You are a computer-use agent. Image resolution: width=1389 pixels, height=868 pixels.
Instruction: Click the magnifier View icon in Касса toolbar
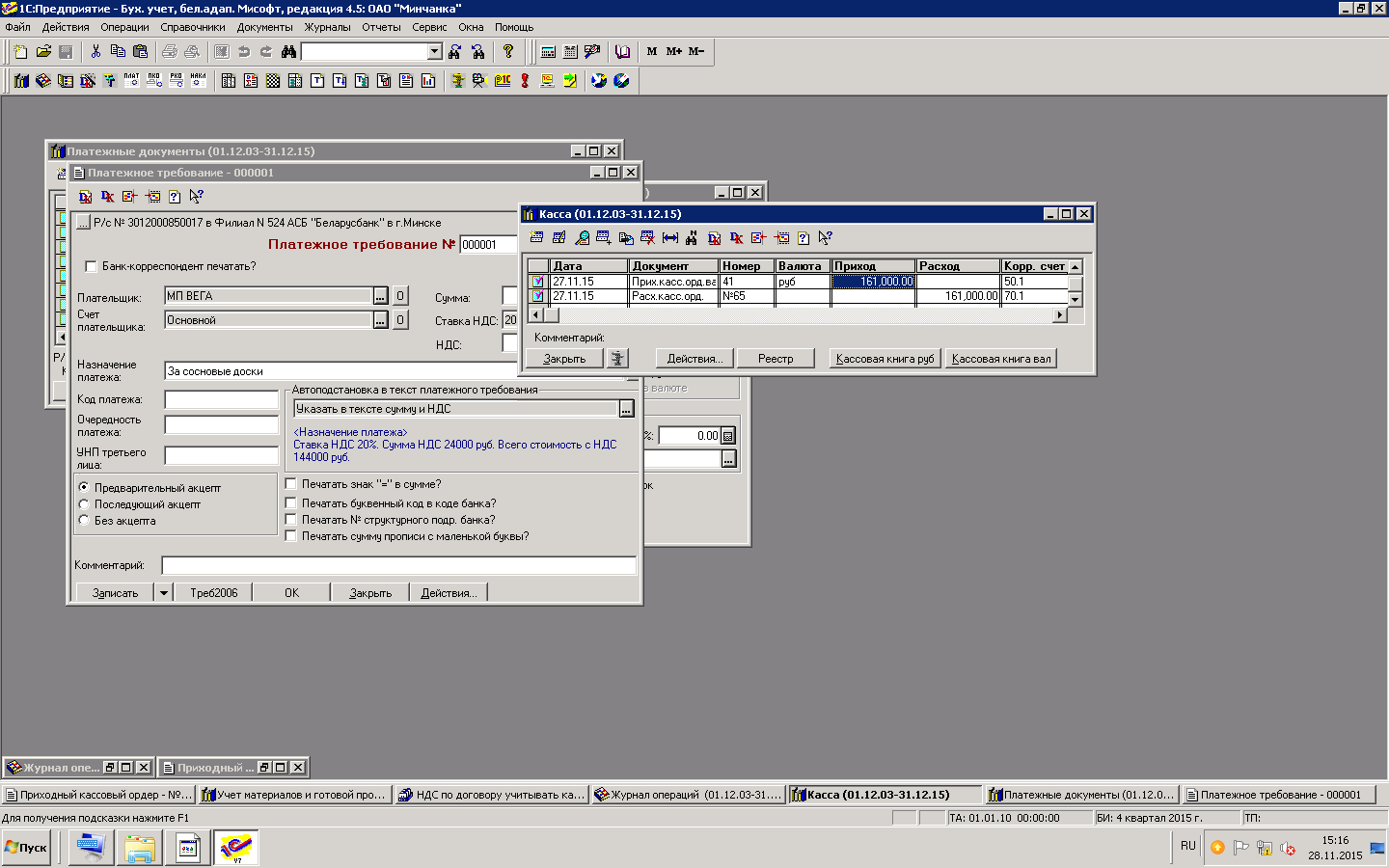(x=582, y=237)
